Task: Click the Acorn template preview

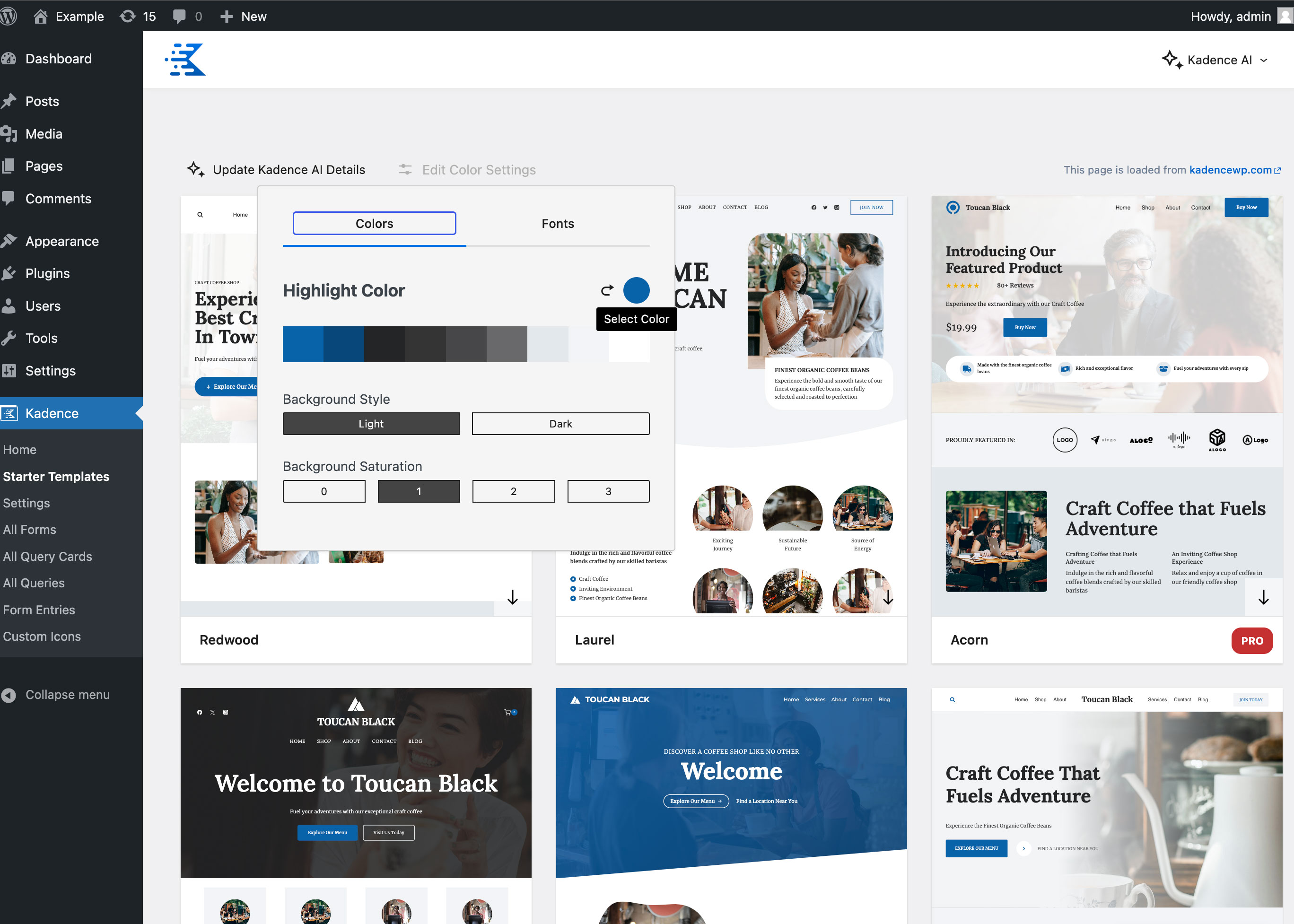Action: [1107, 398]
